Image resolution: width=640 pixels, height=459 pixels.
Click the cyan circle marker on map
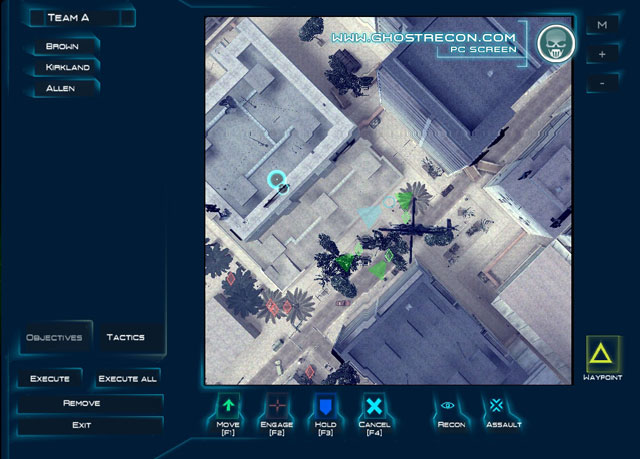pos(277,180)
